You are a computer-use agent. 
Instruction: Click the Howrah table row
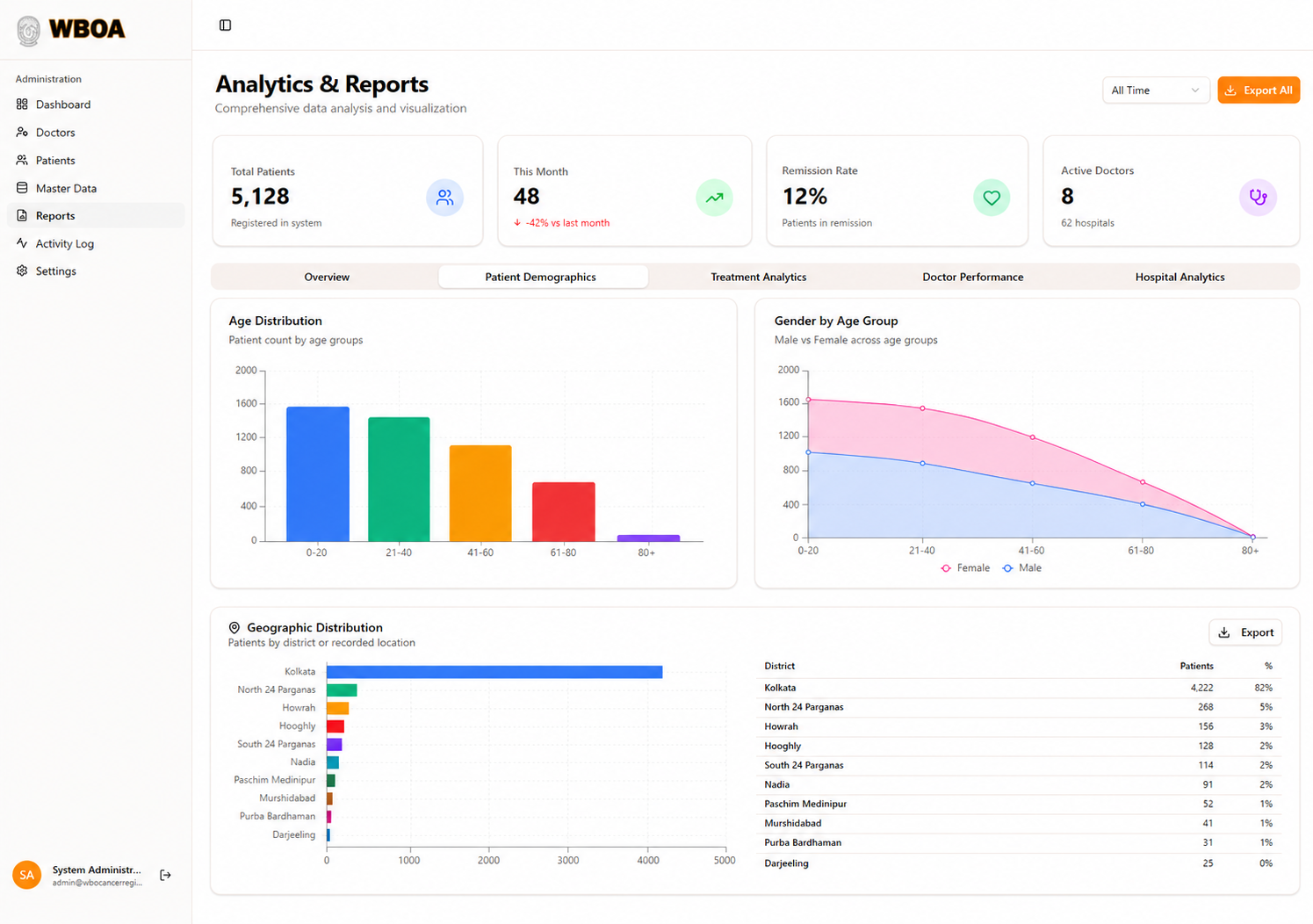(1019, 726)
